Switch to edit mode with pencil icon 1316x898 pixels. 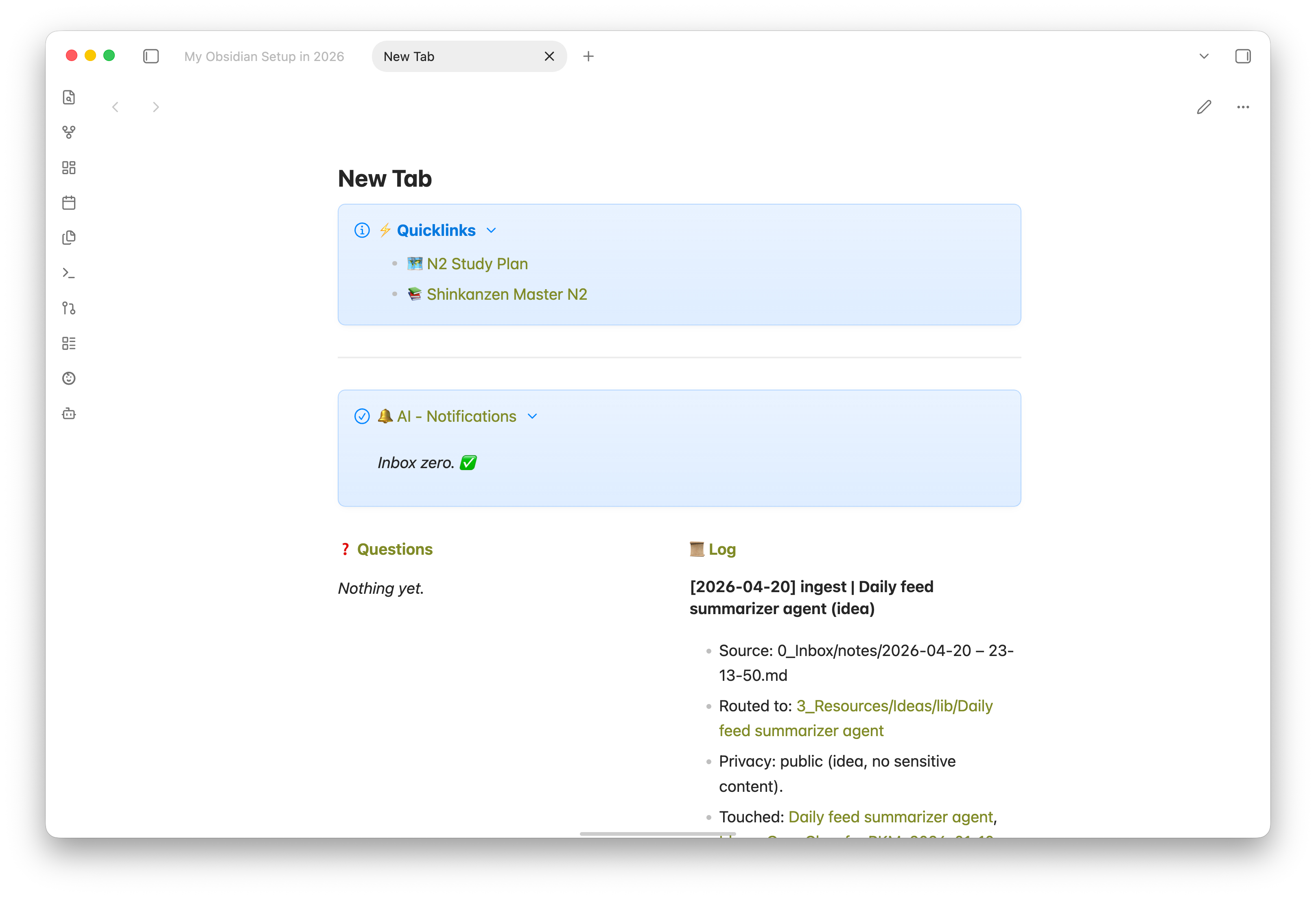pyautogui.click(x=1204, y=107)
